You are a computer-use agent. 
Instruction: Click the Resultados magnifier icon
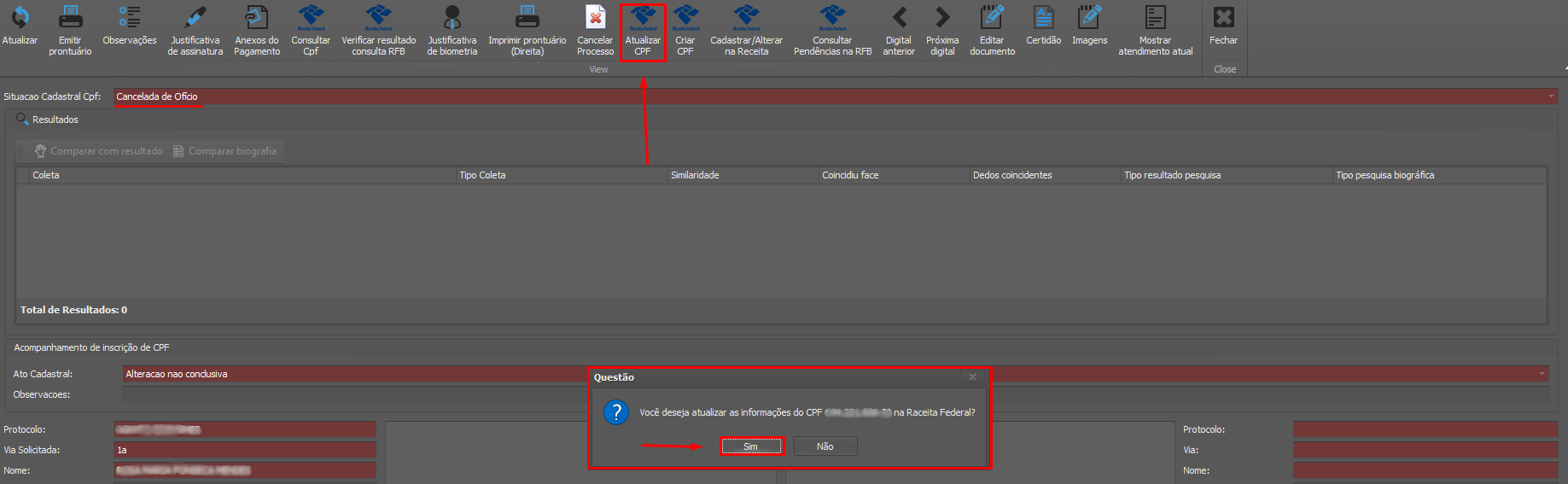(22, 120)
